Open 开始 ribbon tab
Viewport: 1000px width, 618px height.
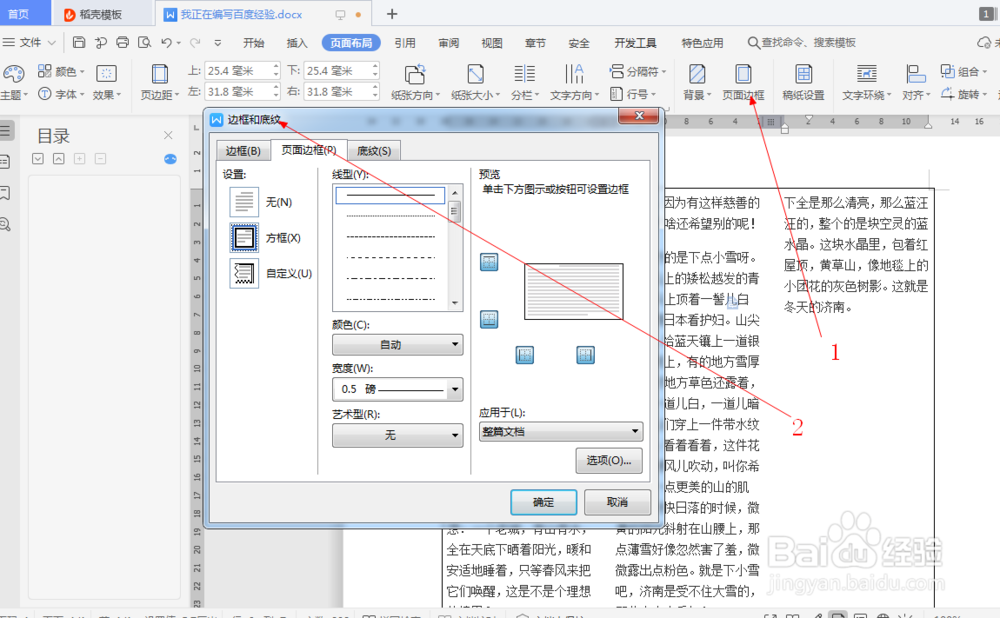(x=253, y=43)
